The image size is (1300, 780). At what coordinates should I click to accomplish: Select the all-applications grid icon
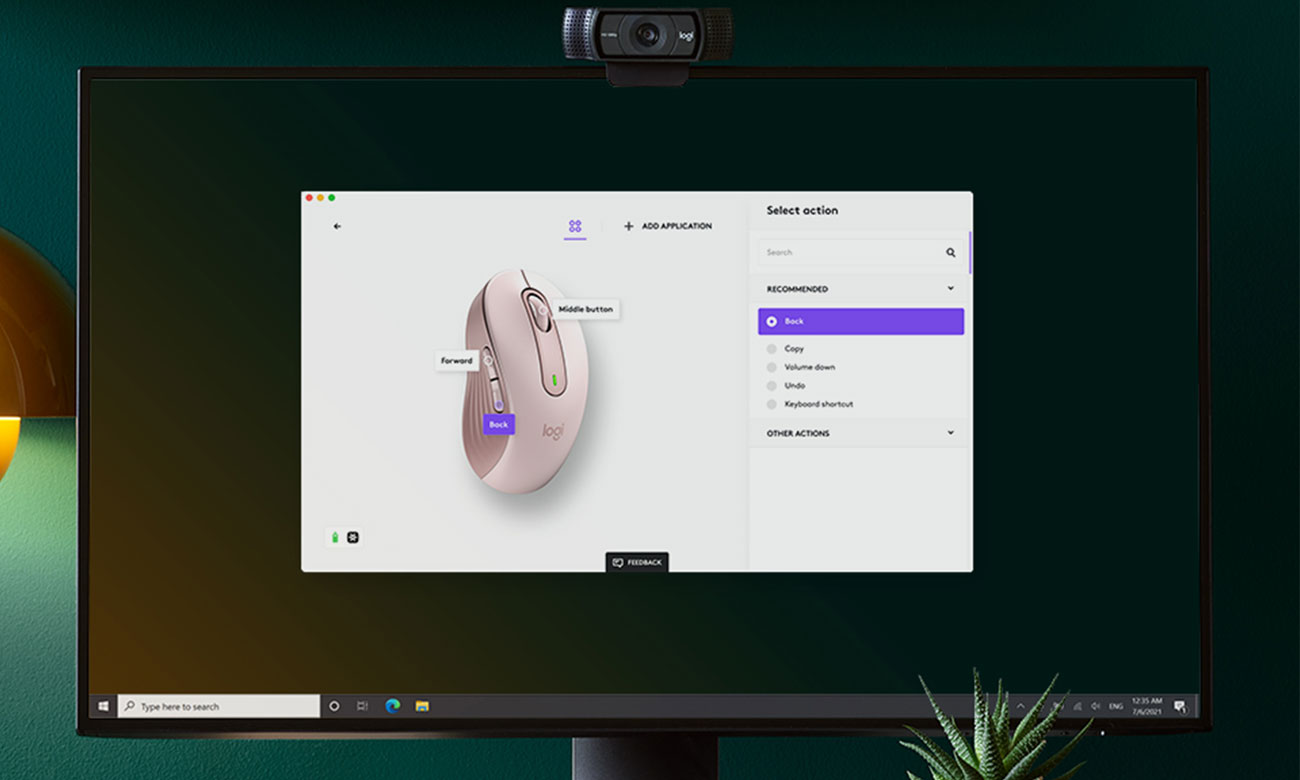pos(575,226)
